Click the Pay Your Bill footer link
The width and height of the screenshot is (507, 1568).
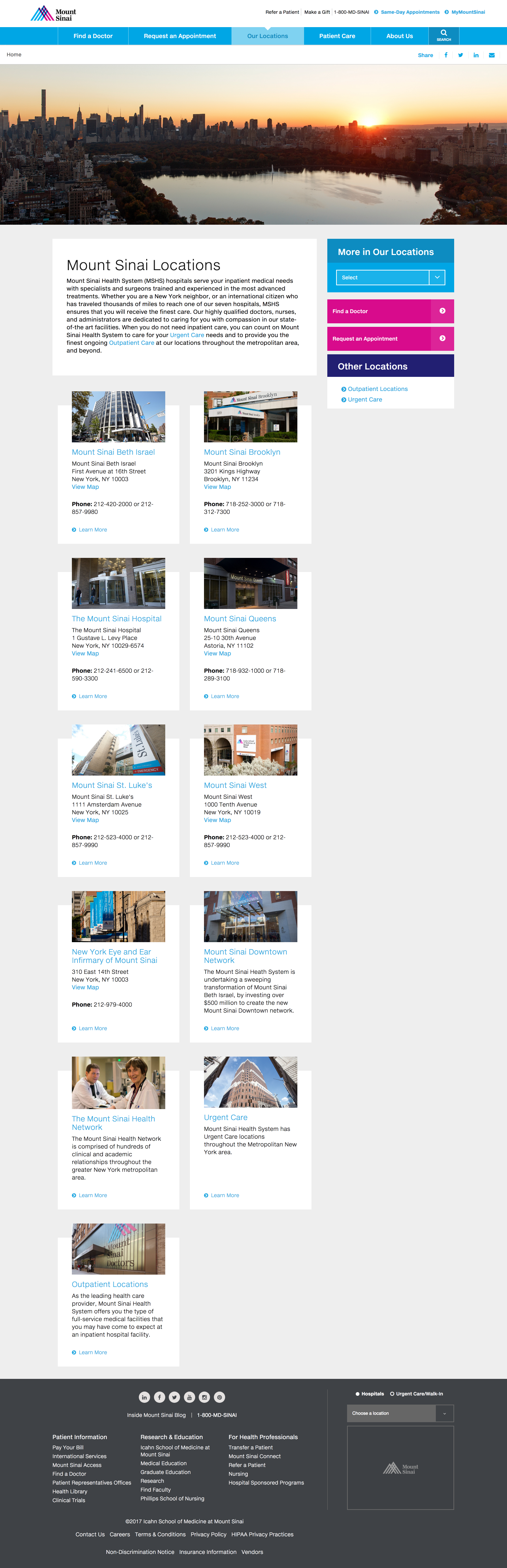tap(68, 1448)
